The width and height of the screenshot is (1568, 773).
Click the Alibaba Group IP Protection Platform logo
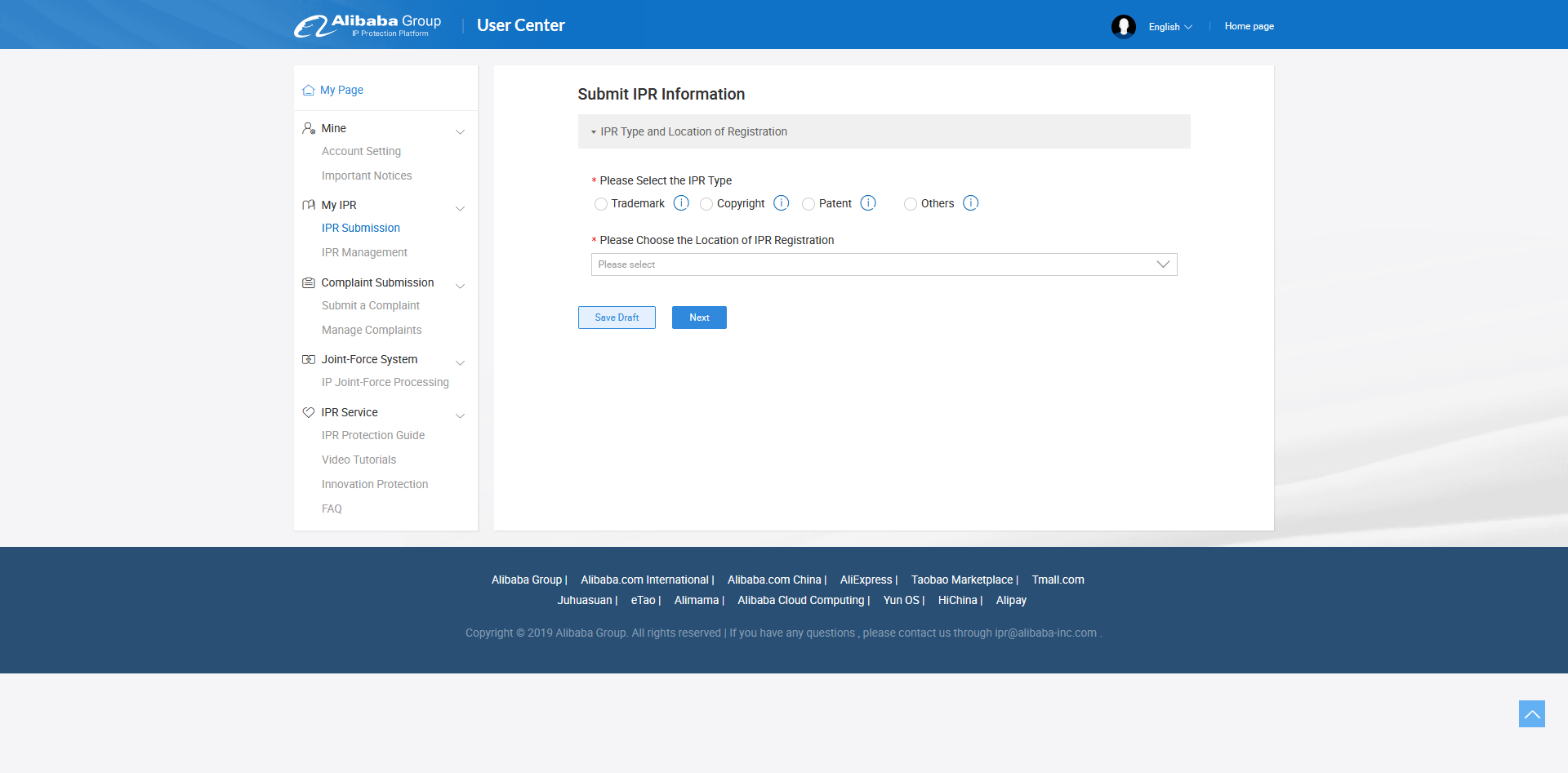[367, 25]
